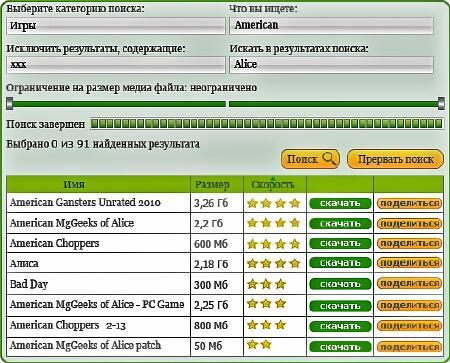This screenshot has width=450, height=363.
Task: Click the search-within-results field containing Alice
Action: click(331, 65)
